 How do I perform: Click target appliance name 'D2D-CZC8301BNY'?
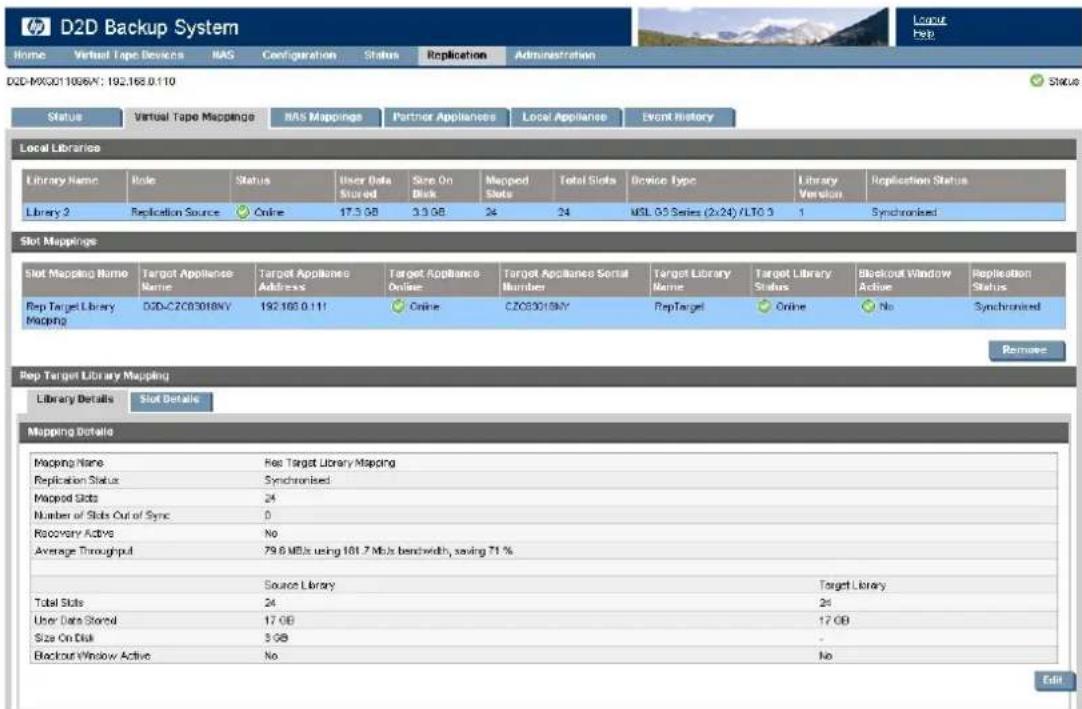pos(187,307)
